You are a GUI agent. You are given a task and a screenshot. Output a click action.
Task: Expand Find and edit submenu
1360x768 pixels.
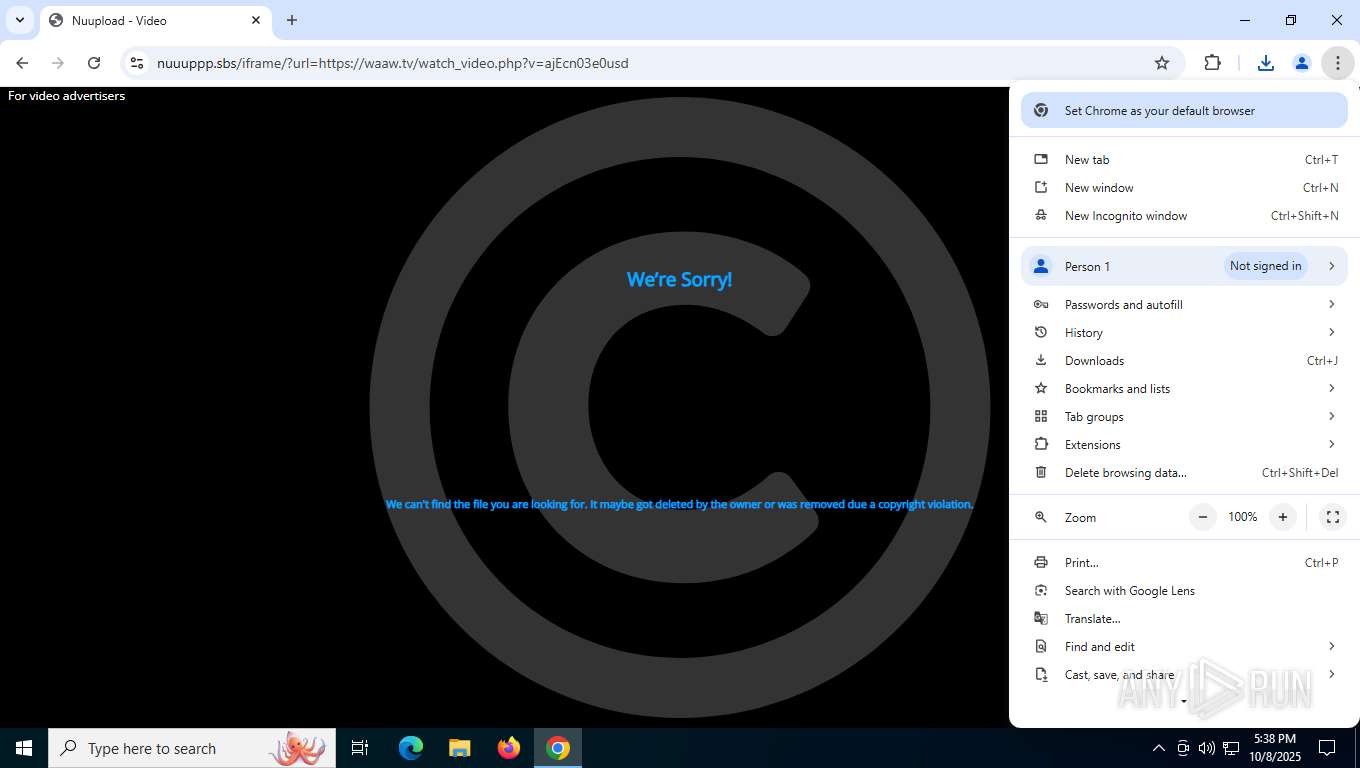(1184, 647)
